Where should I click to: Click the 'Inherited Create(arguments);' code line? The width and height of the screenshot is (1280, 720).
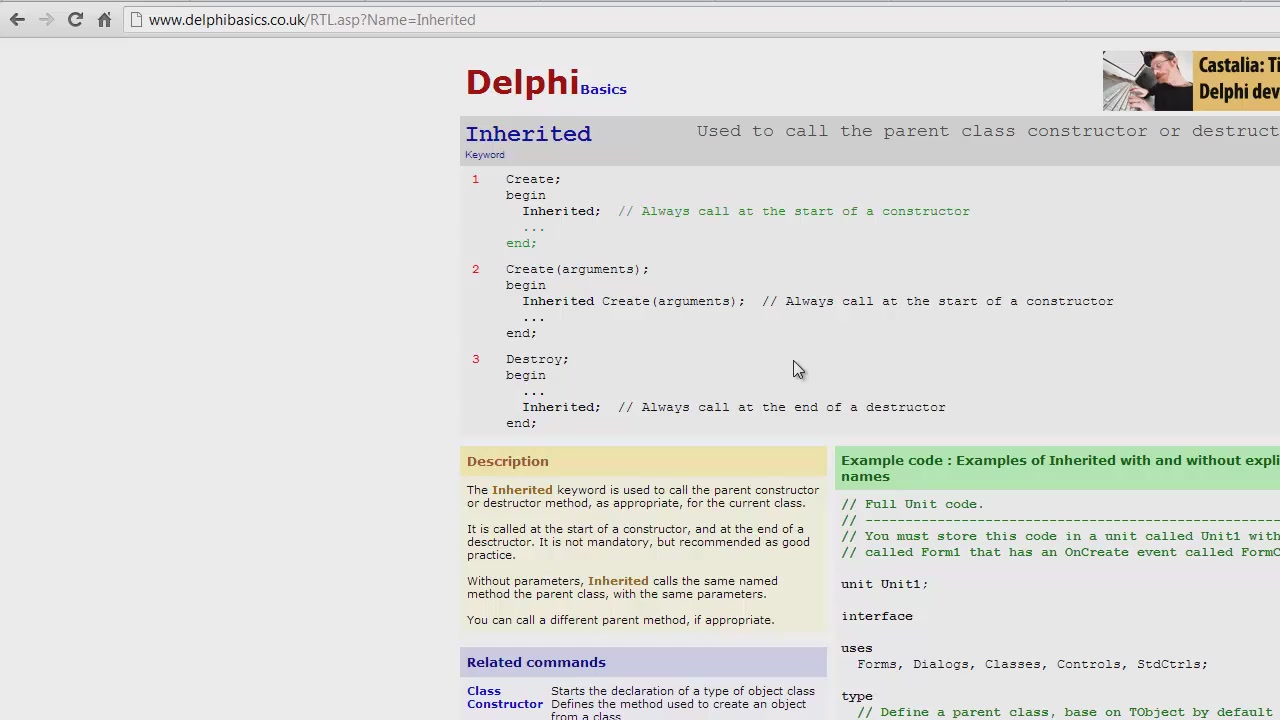[634, 301]
